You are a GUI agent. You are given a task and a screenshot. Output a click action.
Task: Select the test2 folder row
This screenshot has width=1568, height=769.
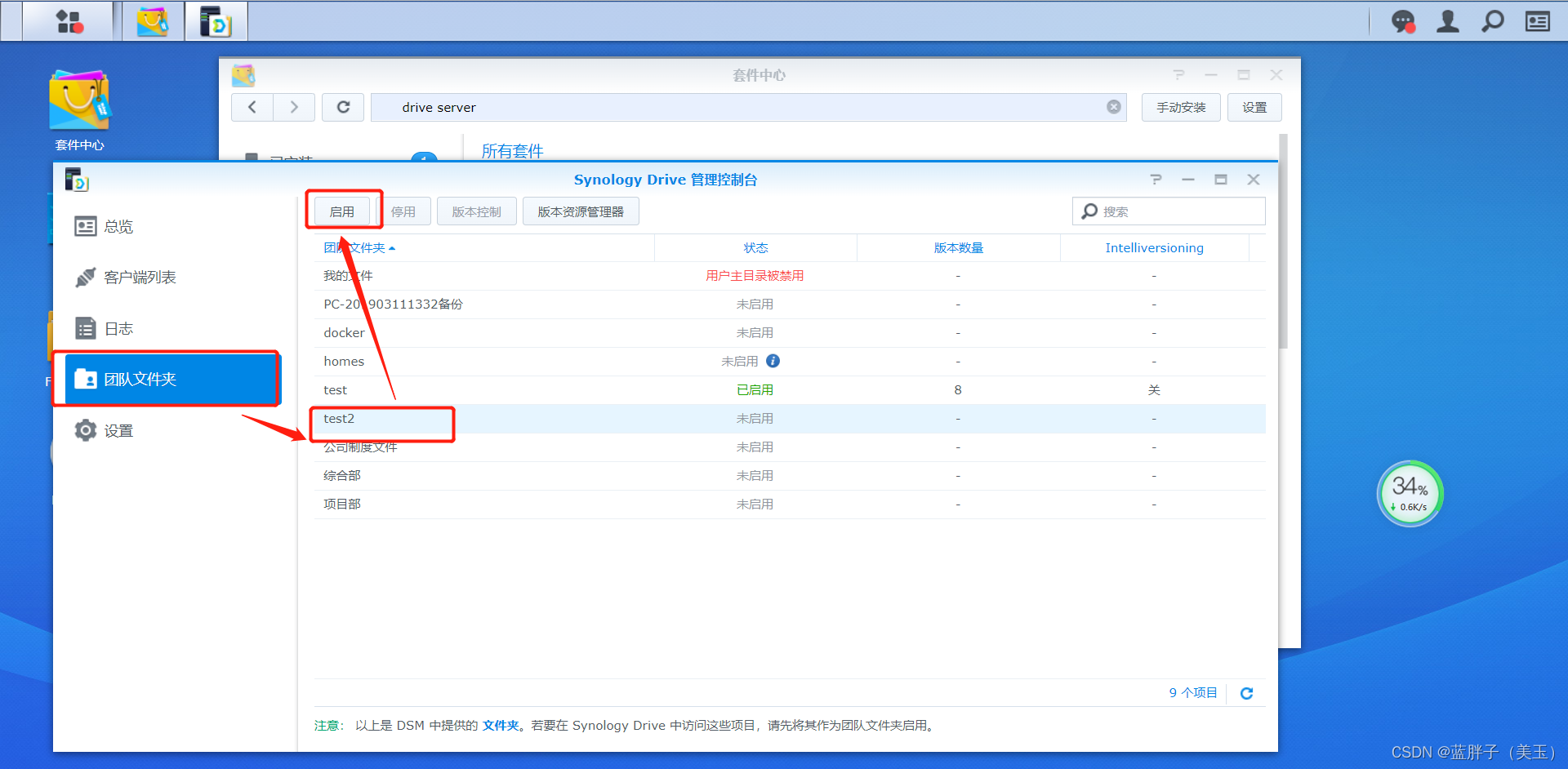(790, 419)
